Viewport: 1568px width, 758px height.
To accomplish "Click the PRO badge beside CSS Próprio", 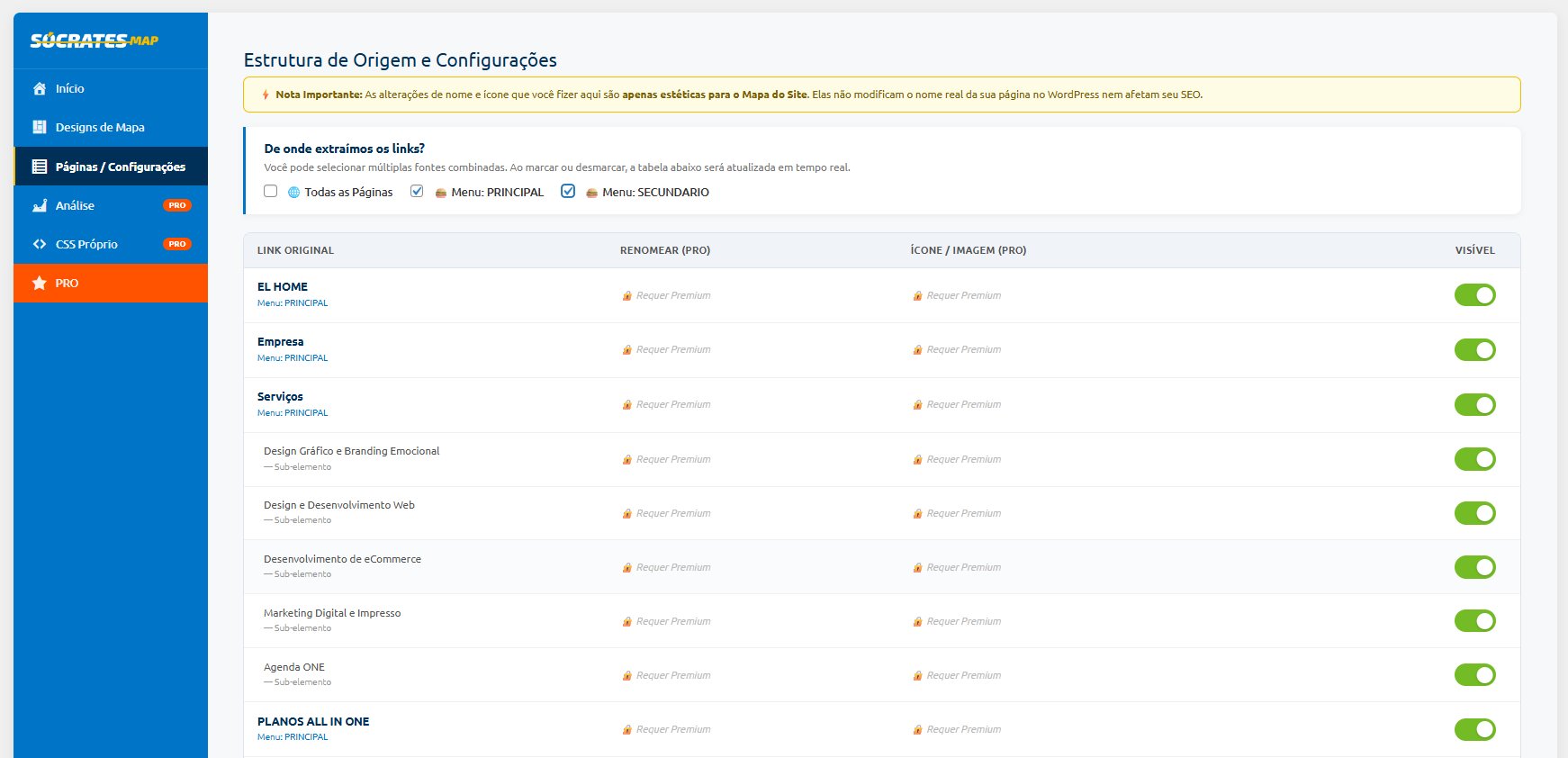I will point(177,244).
